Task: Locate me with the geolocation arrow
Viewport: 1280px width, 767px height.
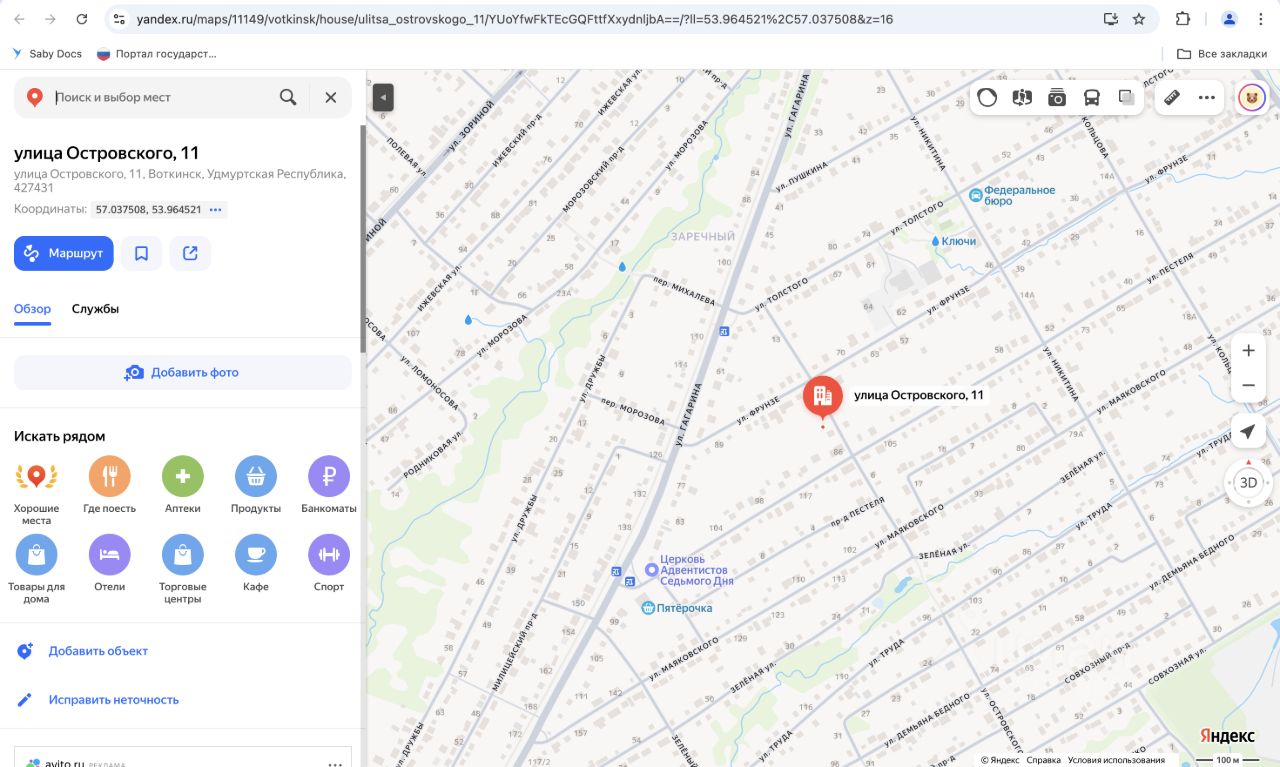Action: (1248, 431)
